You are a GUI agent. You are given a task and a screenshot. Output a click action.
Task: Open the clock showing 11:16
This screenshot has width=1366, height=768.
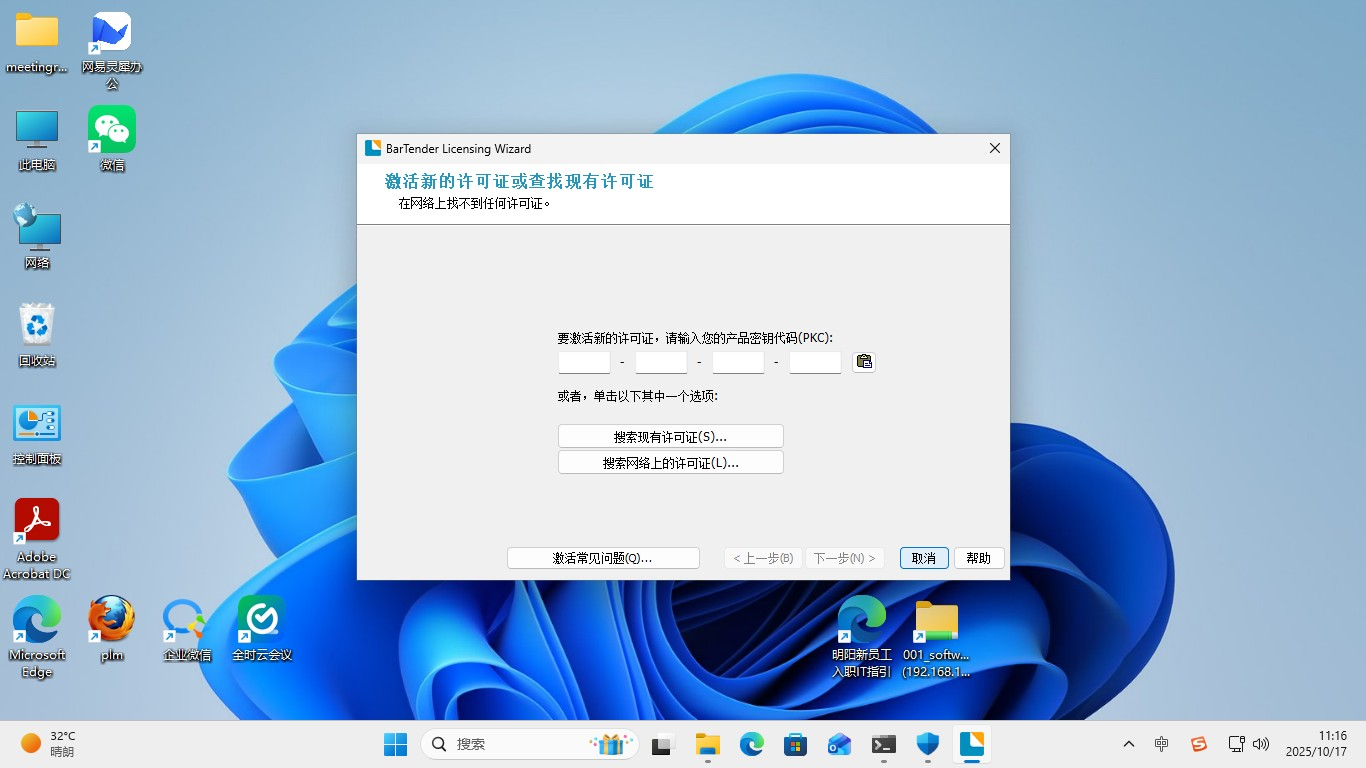pos(1316,743)
